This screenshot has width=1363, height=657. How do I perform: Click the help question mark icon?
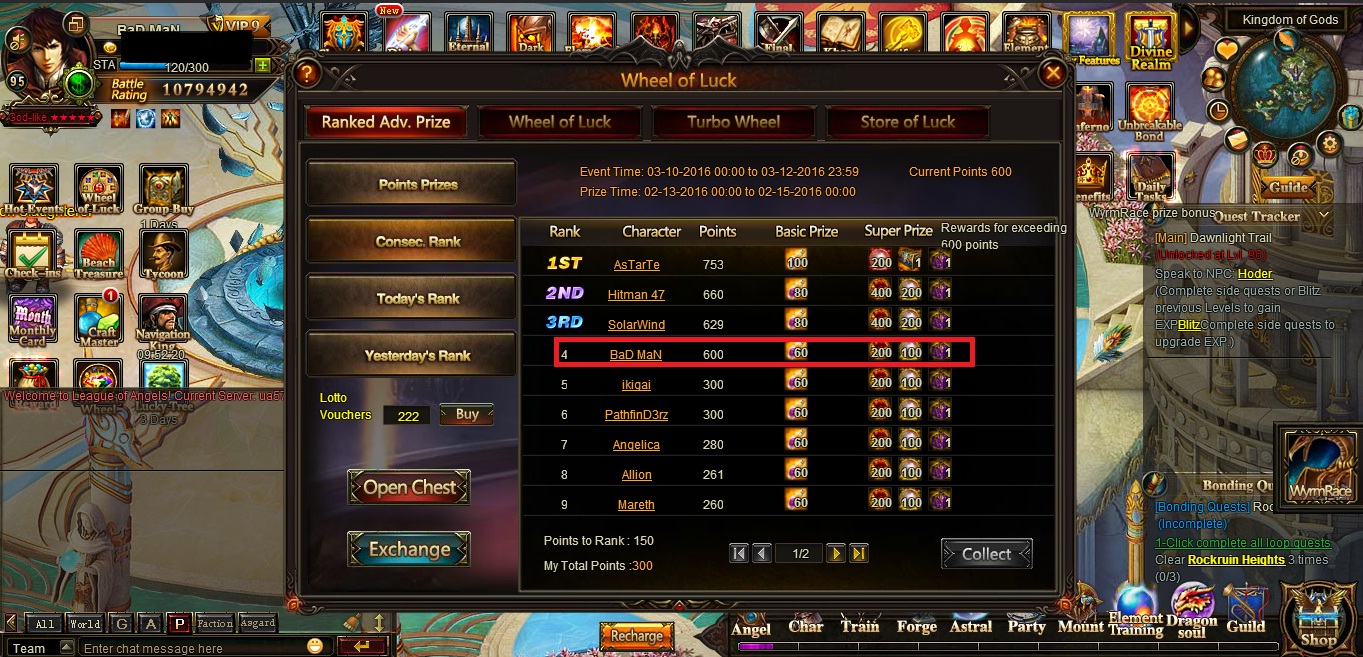pos(307,73)
